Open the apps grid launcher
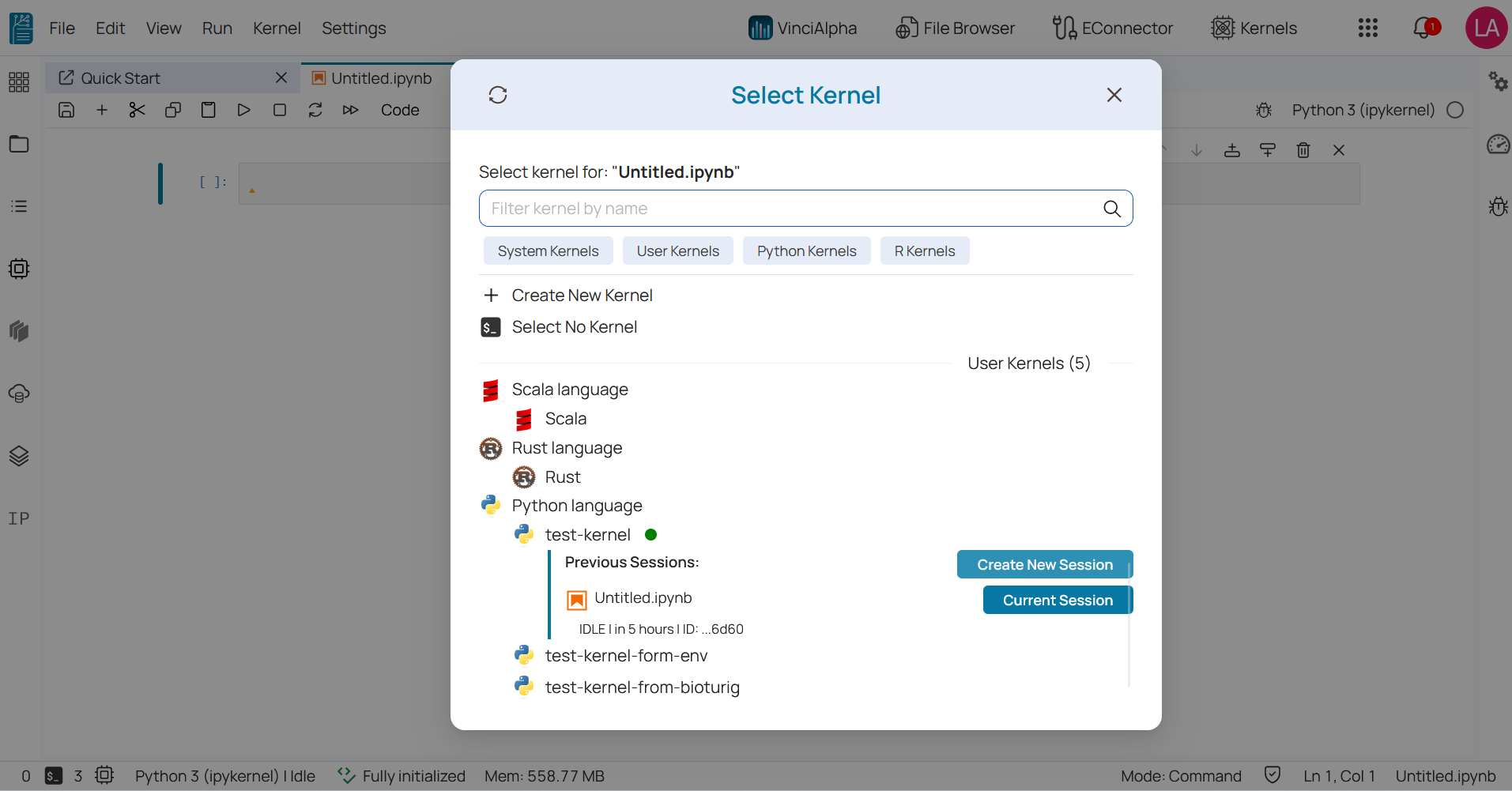The image size is (1512, 791). click(x=1368, y=28)
